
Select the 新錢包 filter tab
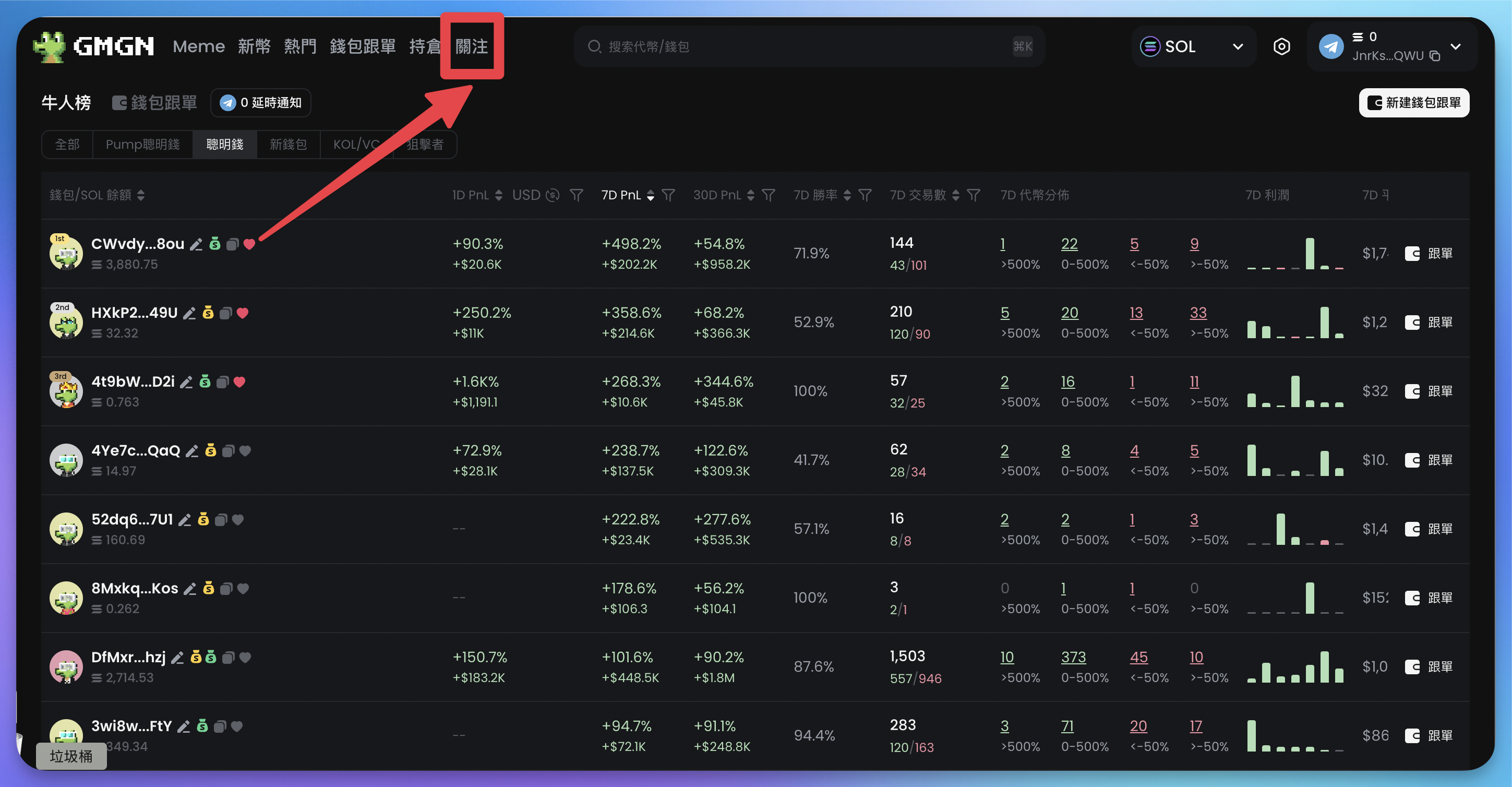288,145
